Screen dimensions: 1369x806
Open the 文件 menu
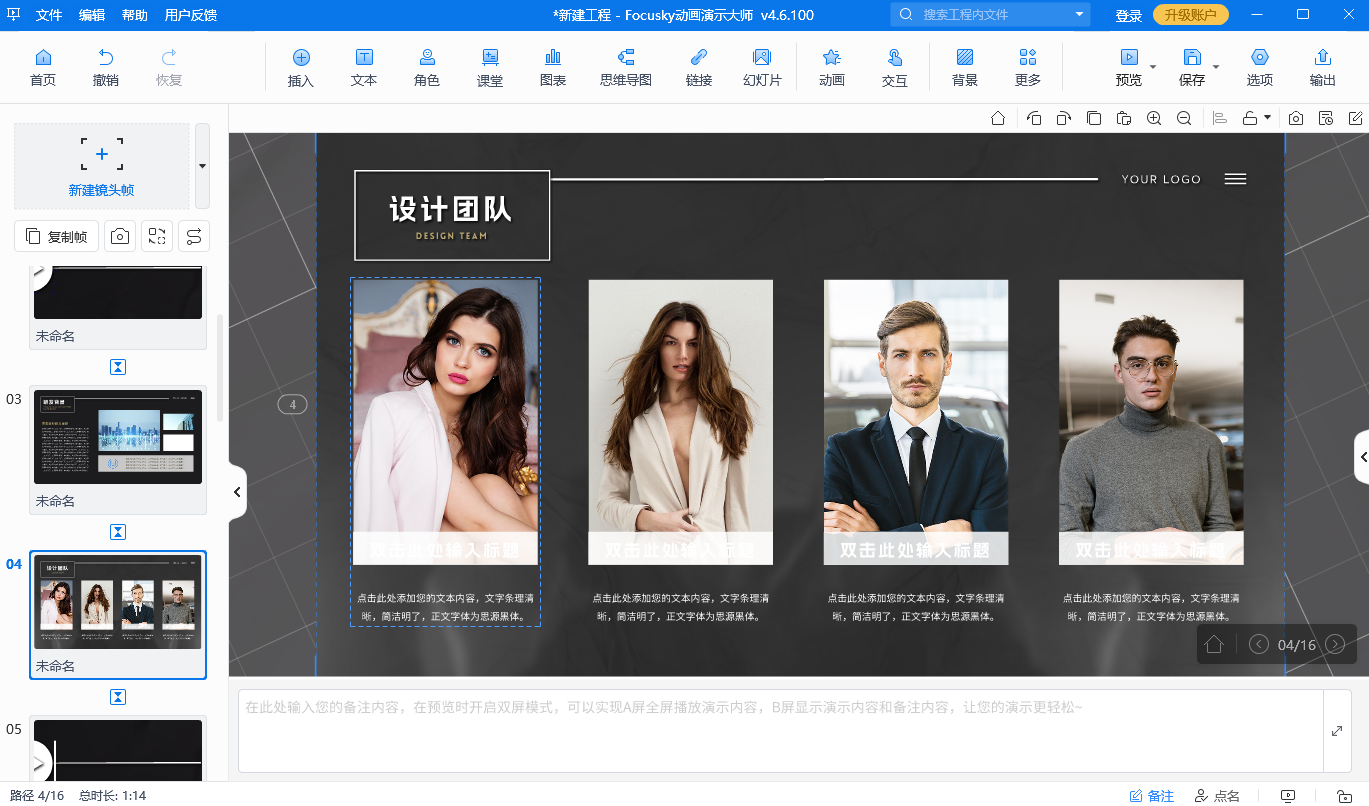click(48, 15)
